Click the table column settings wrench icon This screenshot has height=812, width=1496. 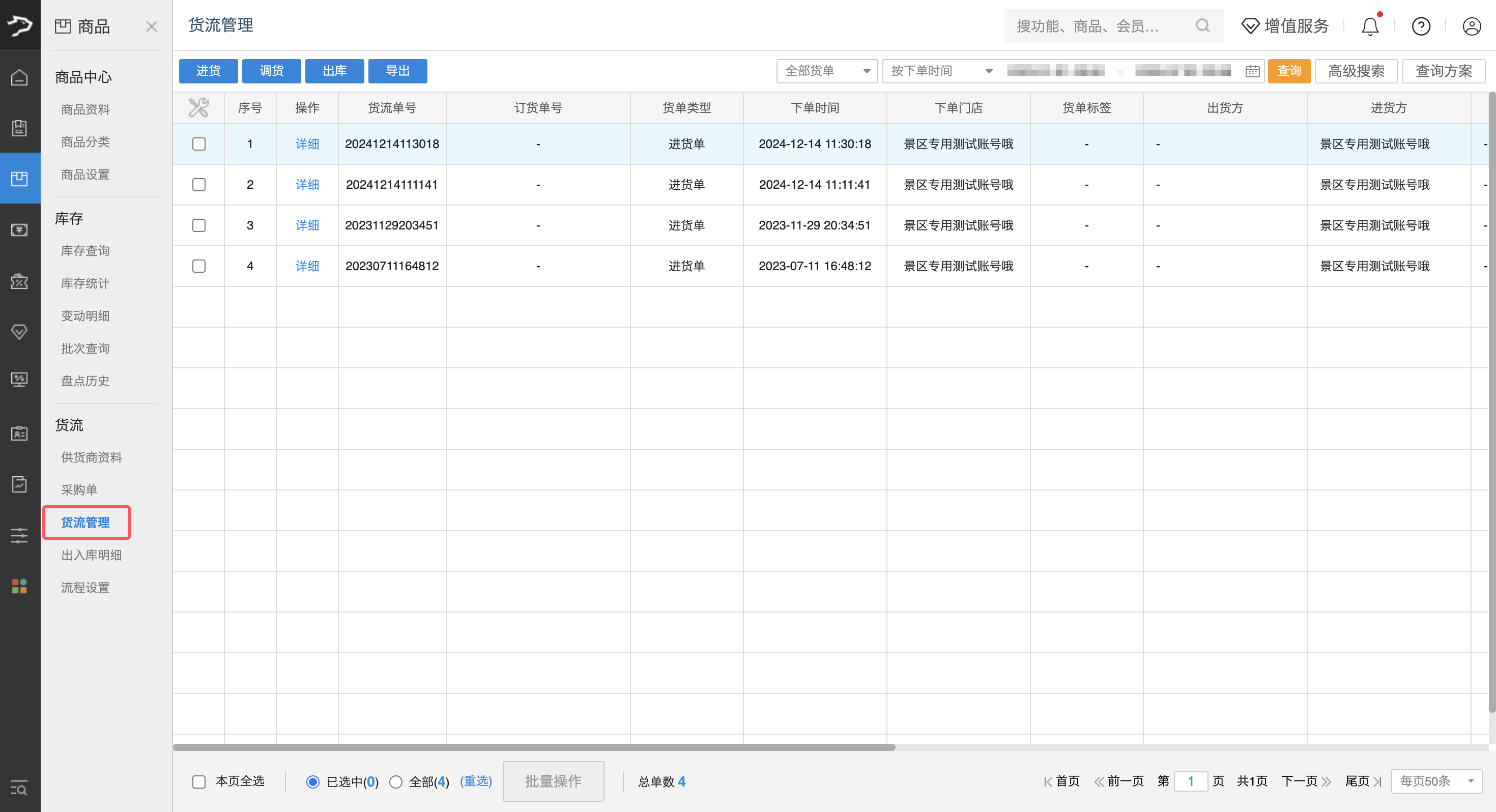pos(198,107)
